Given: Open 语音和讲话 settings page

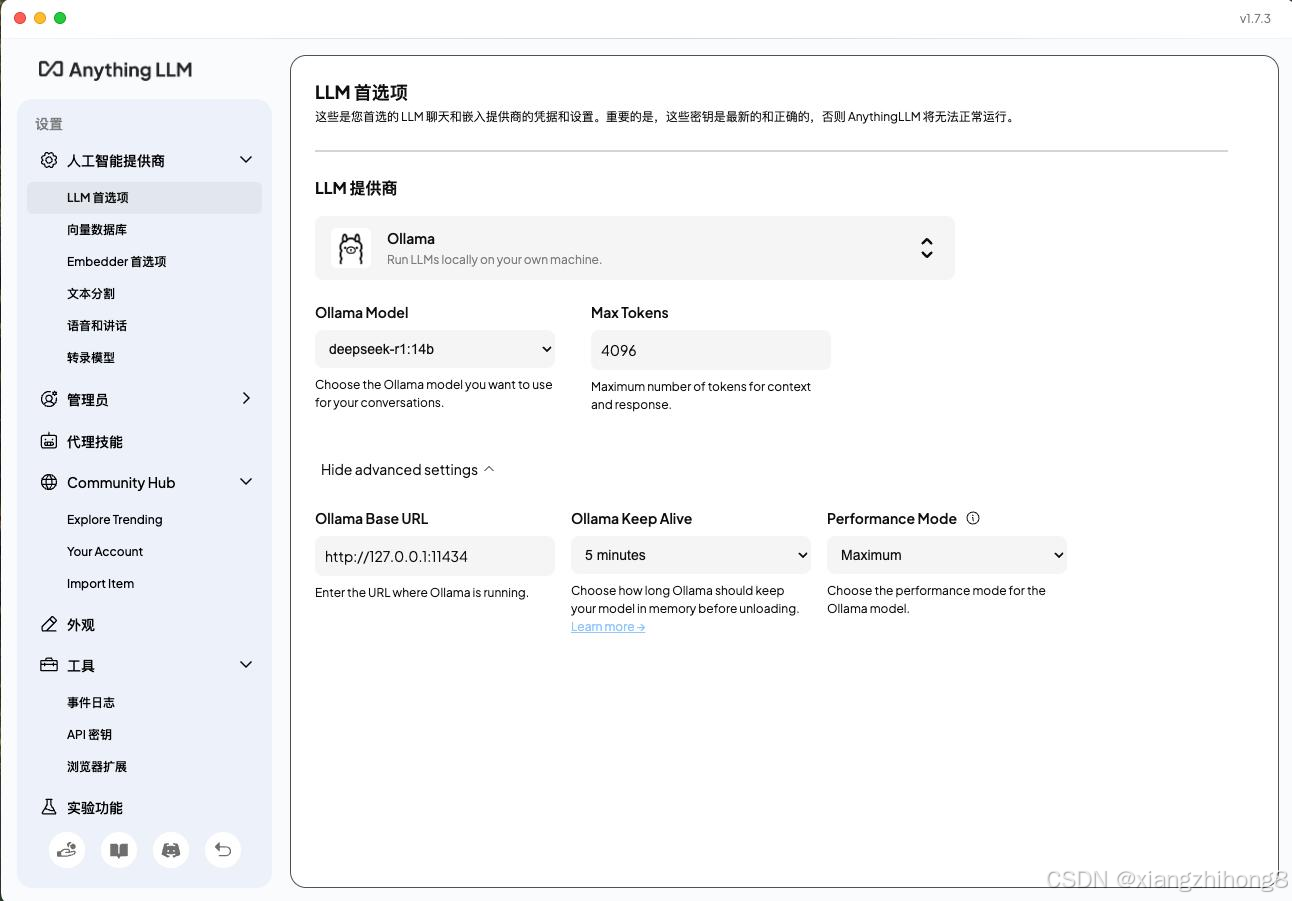Looking at the screenshot, I should coord(97,326).
